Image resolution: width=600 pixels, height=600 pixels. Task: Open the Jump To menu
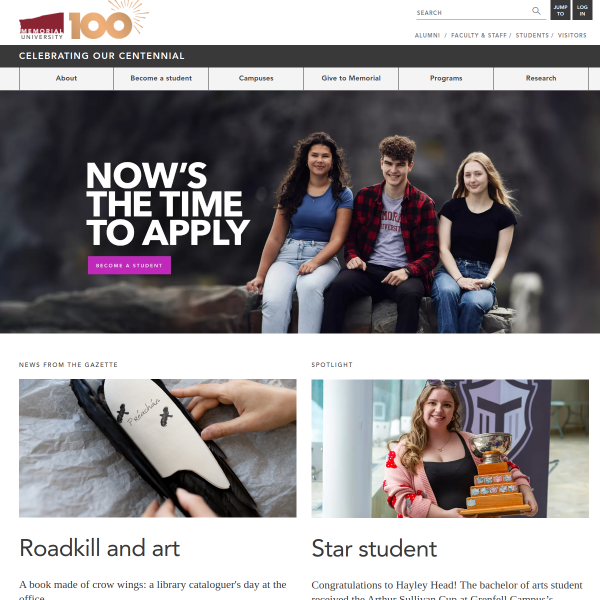pyautogui.click(x=560, y=10)
